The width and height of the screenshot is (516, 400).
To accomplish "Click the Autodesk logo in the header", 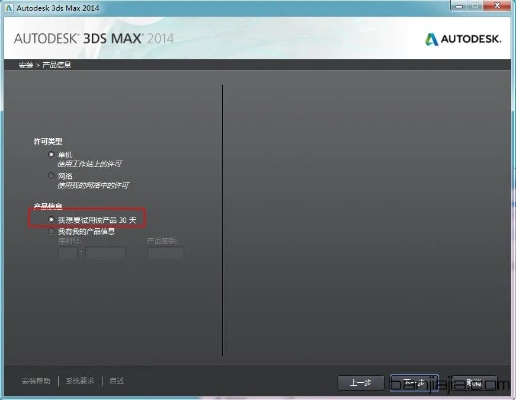I will point(463,39).
